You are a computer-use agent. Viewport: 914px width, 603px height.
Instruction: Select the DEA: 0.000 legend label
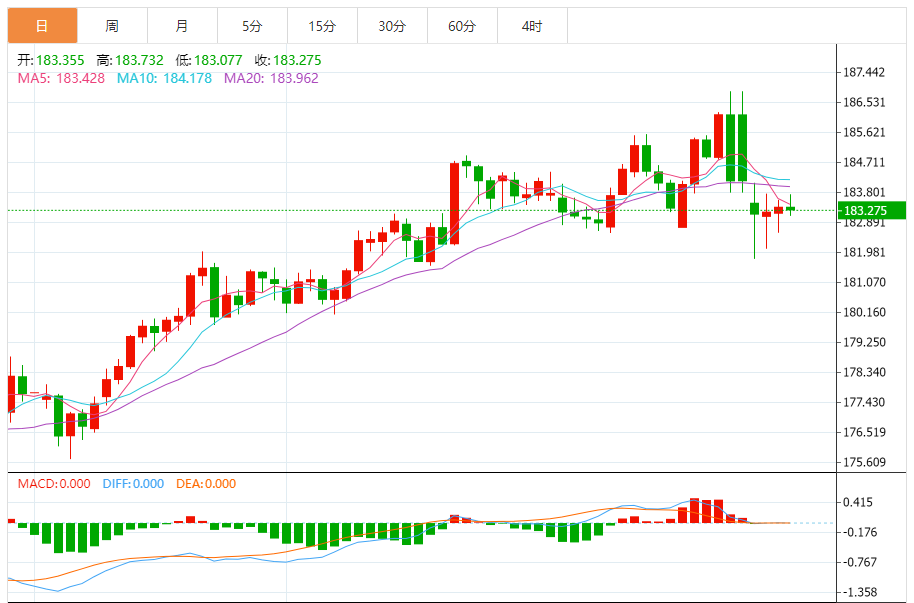click(206, 484)
